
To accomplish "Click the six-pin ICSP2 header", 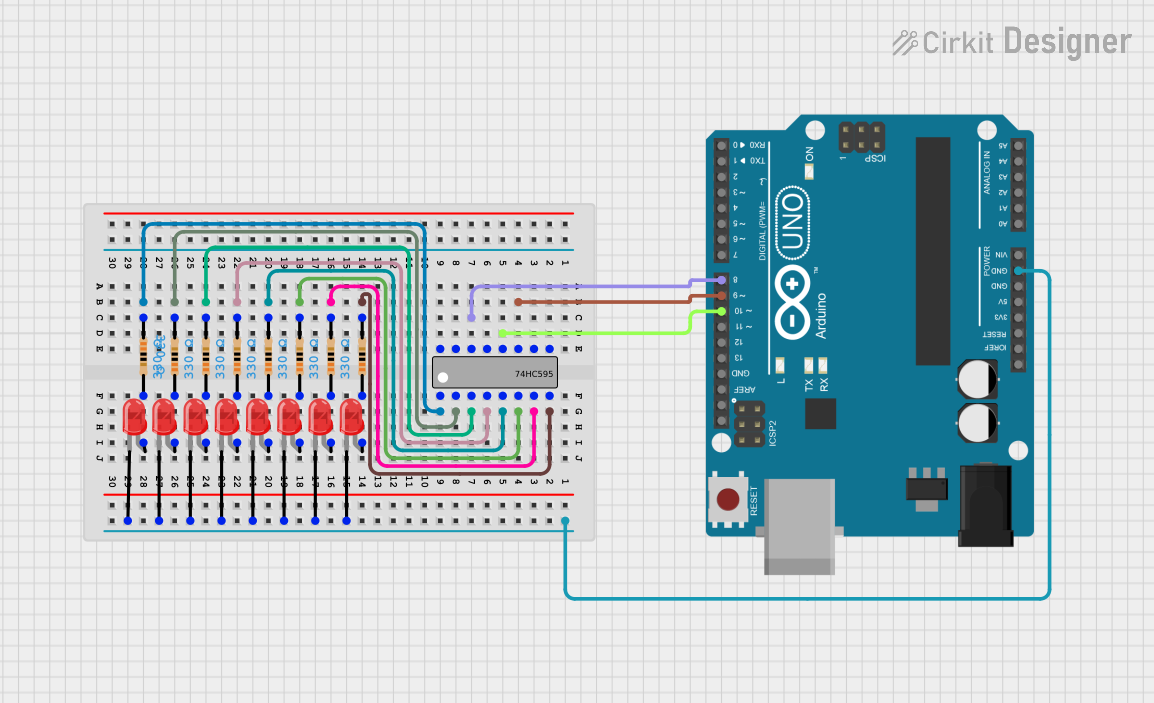I will pyautogui.click(x=749, y=425).
